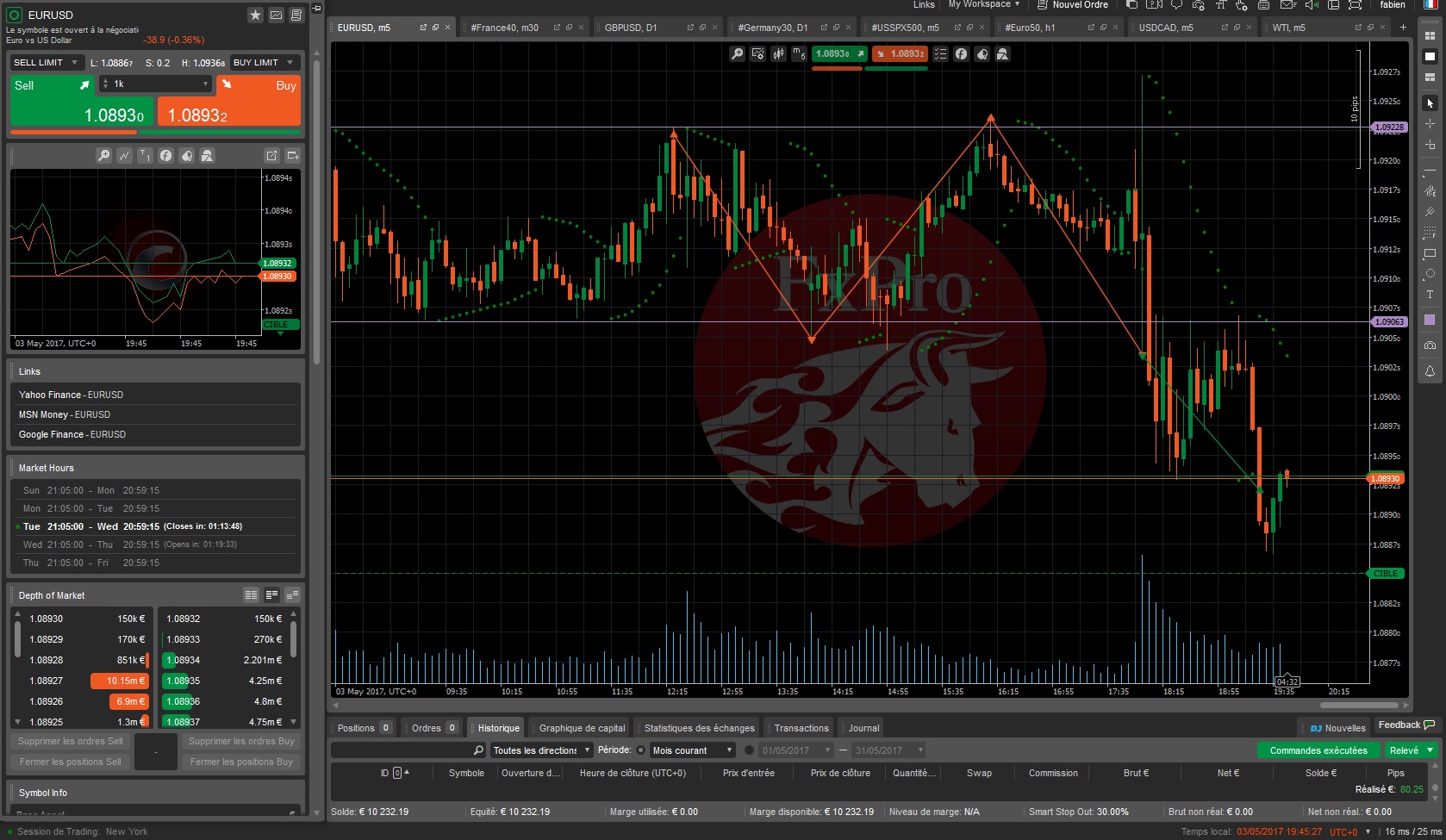The image size is (1446, 840).
Task: Open the 31/05/2017 end date picker
Action: (888, 750)
